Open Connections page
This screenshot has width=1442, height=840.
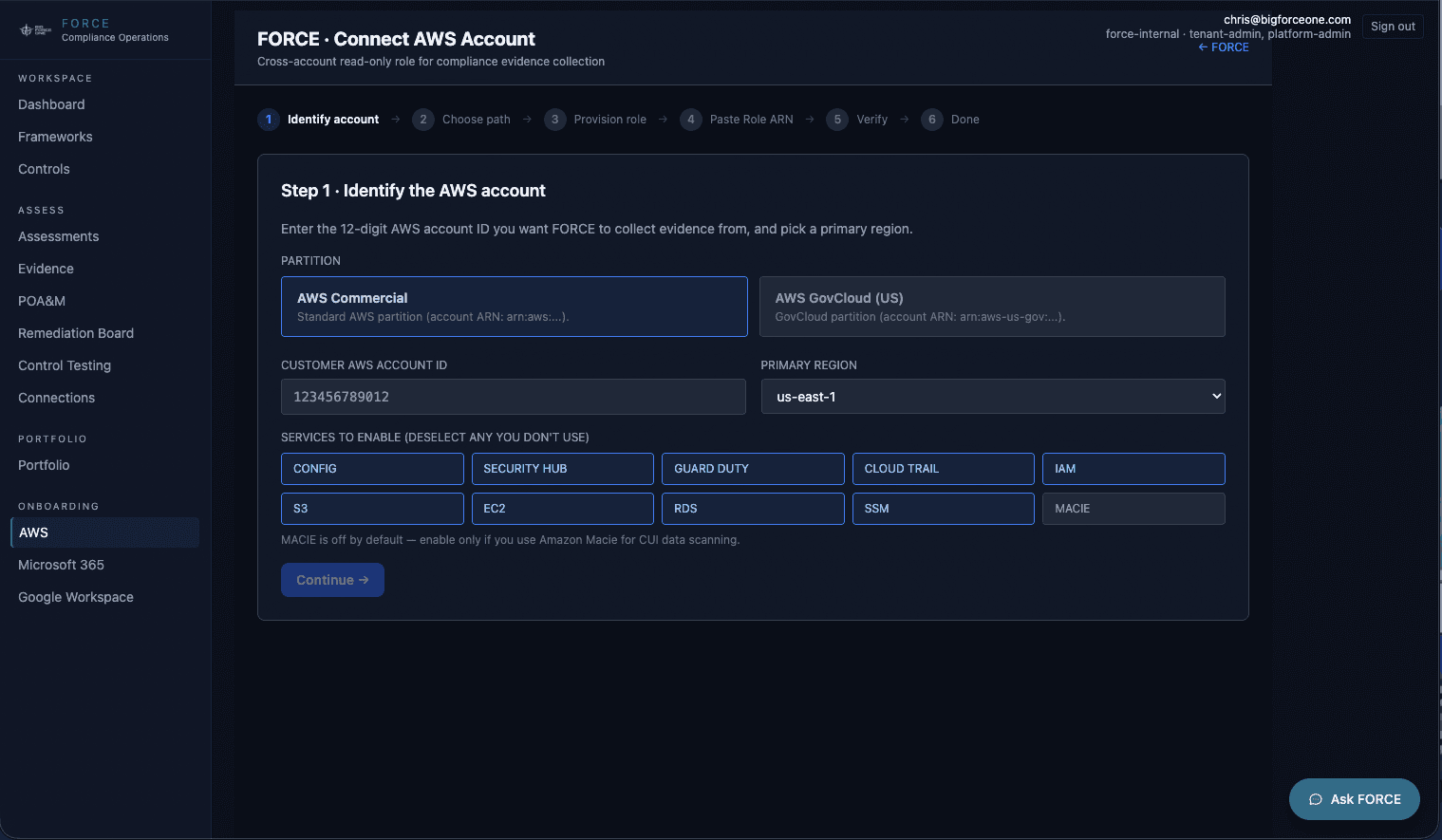pyautogui.click(x=56, y=398)
